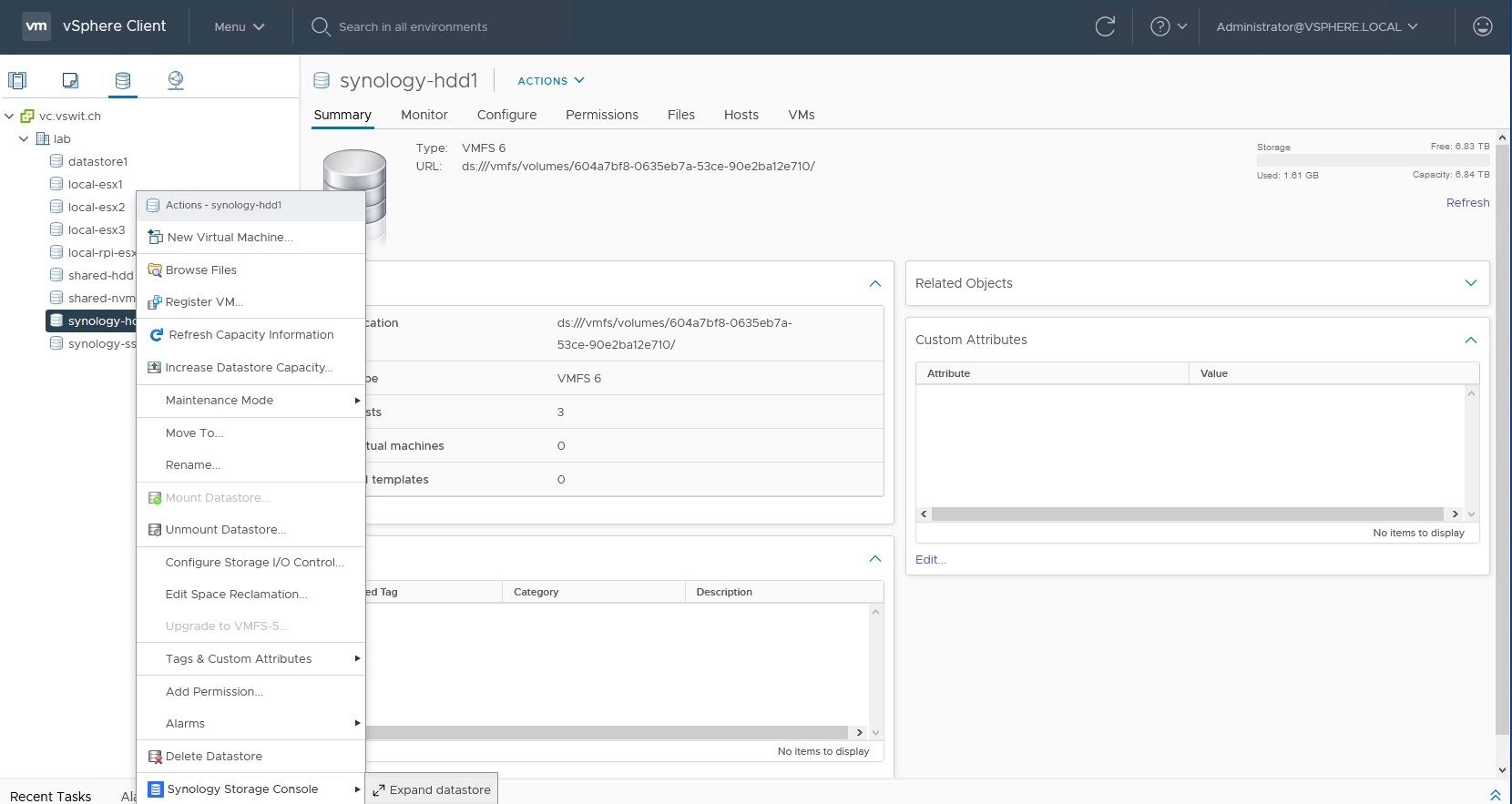The height and width of the screenshot is (804, 1512).
Task: Open the smiley feedback icon
Action: pyautogui.click(x=1482, y=26)
